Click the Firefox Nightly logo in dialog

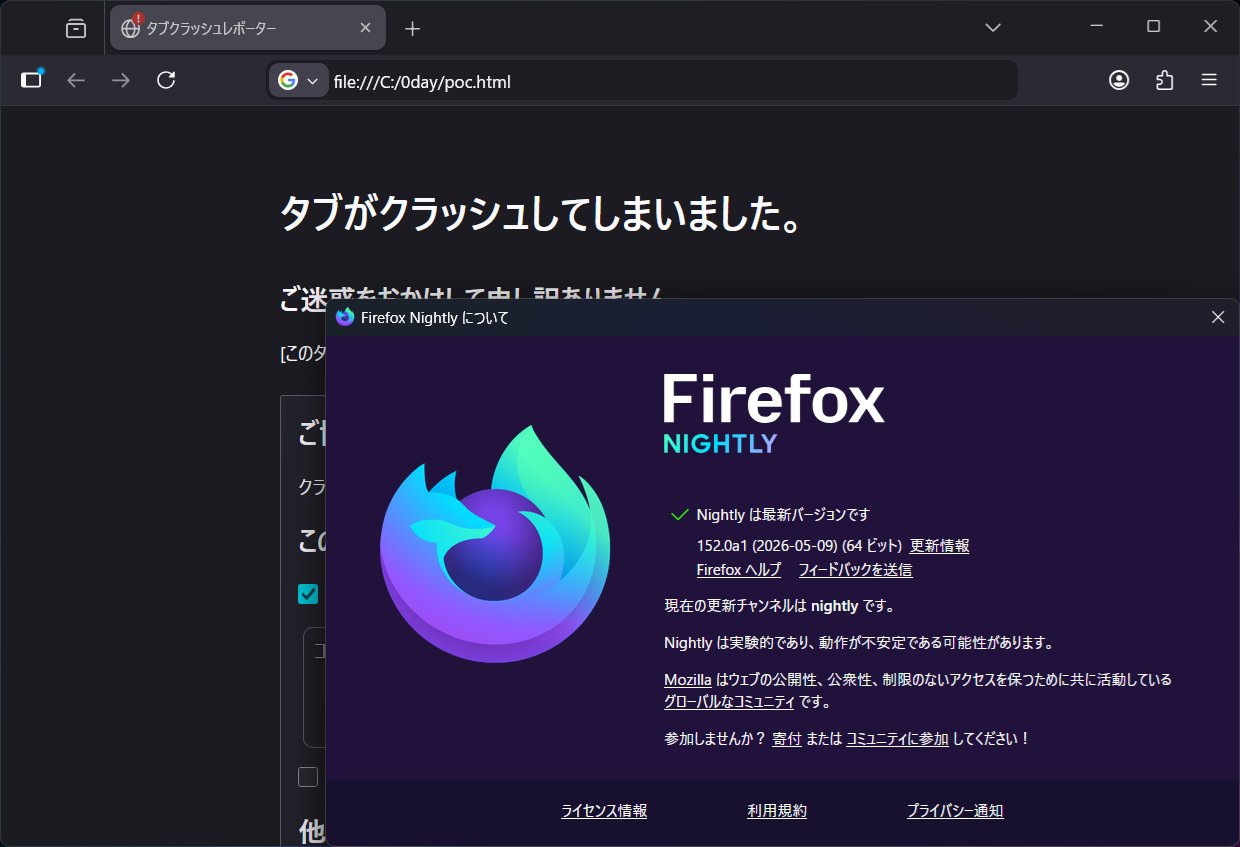[495, 544]
